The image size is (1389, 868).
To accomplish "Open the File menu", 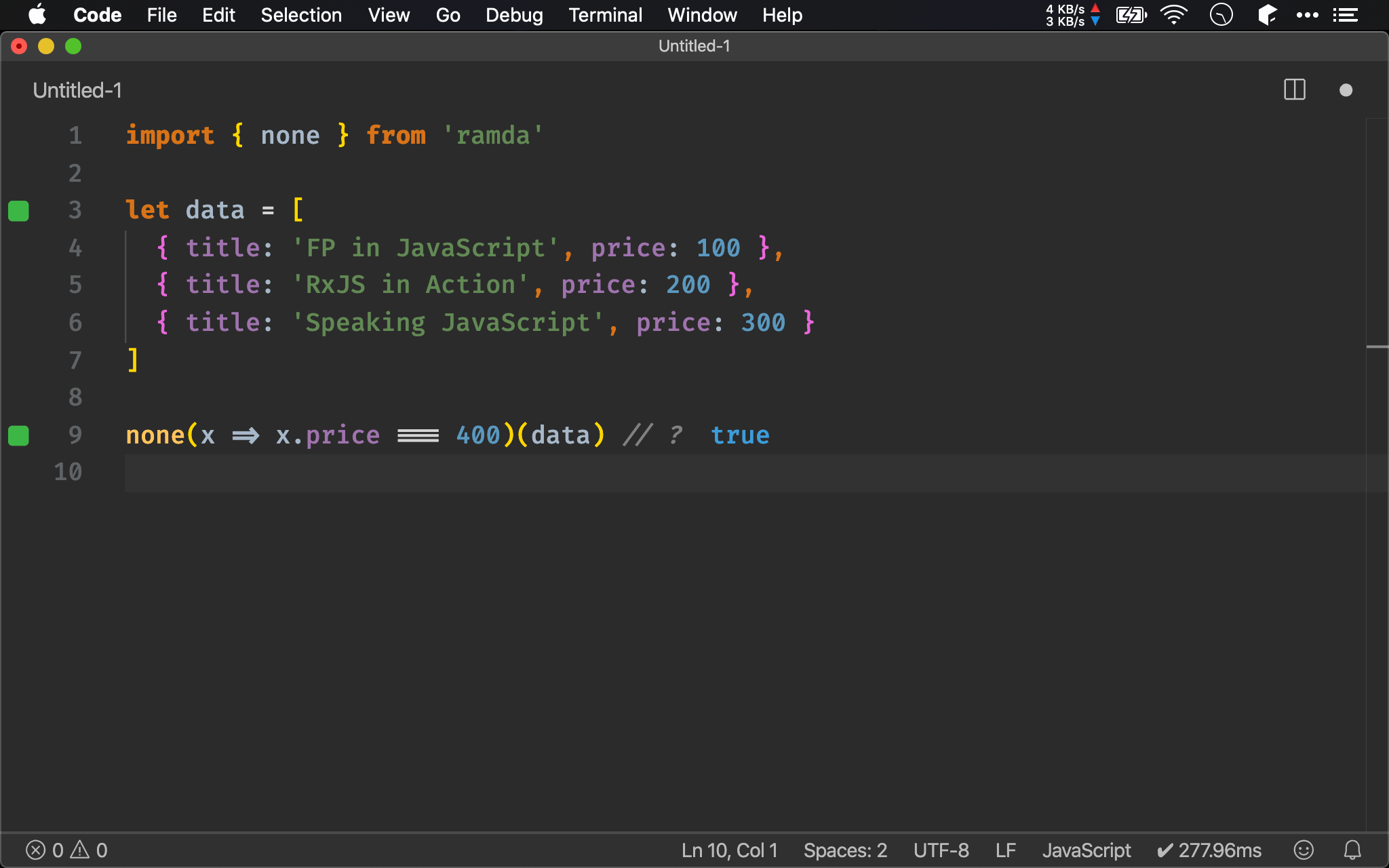I will pos(161,15).
